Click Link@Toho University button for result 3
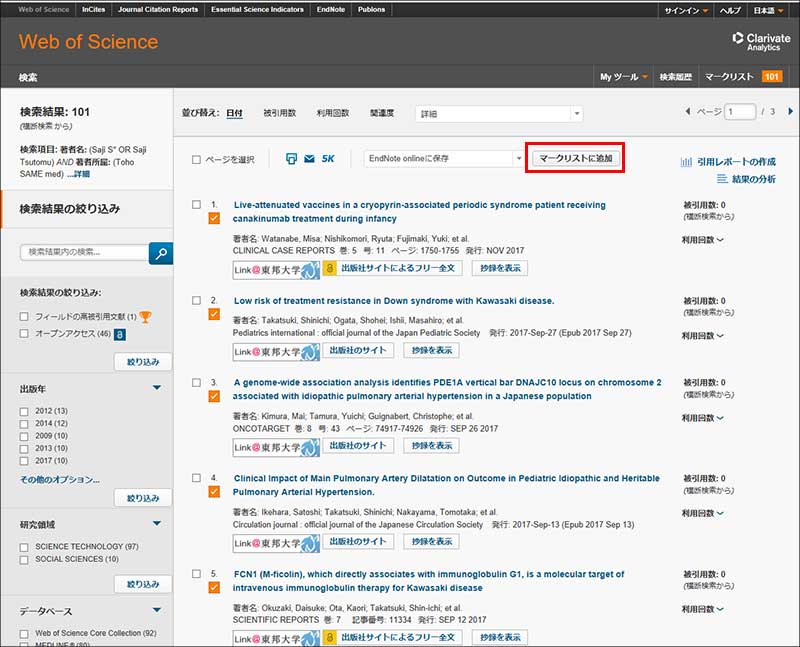The image size is (800, 647). tap(277, 447)
